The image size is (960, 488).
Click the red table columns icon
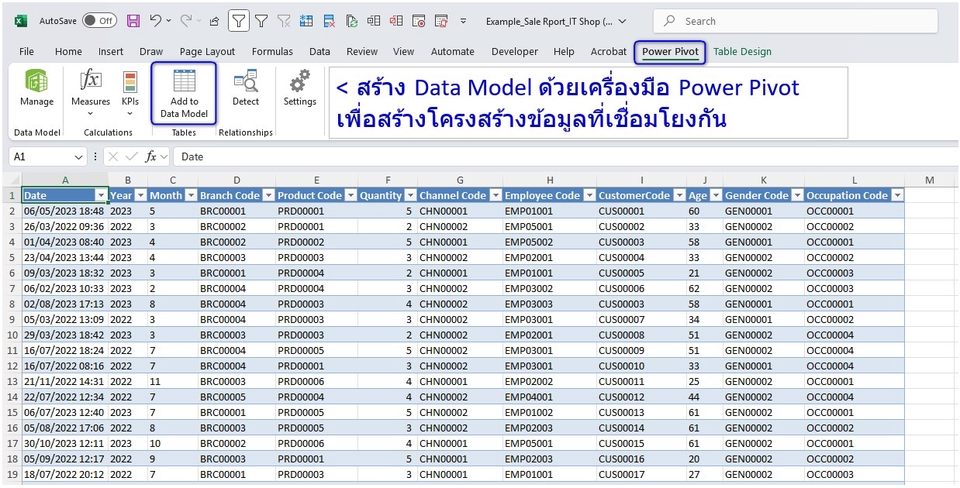tap(396, 21)
